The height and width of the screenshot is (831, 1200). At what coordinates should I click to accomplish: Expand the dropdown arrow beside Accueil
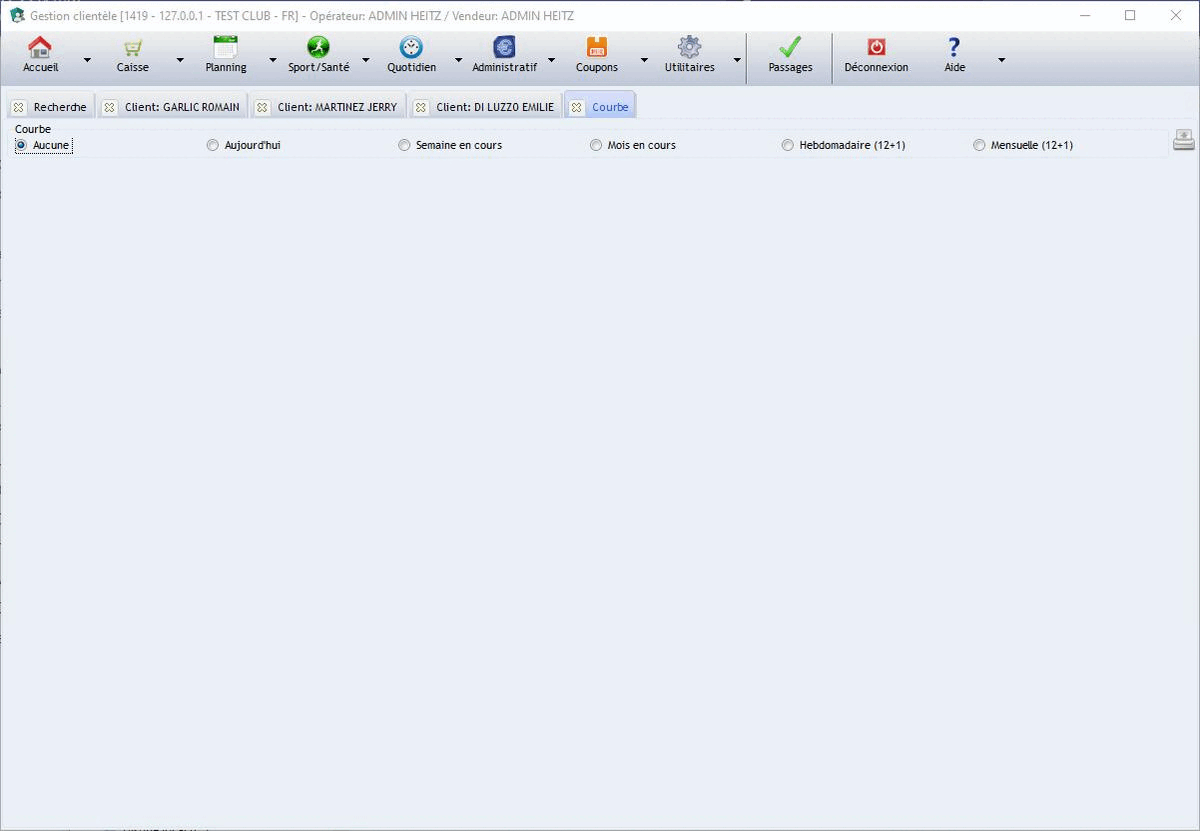87,60
